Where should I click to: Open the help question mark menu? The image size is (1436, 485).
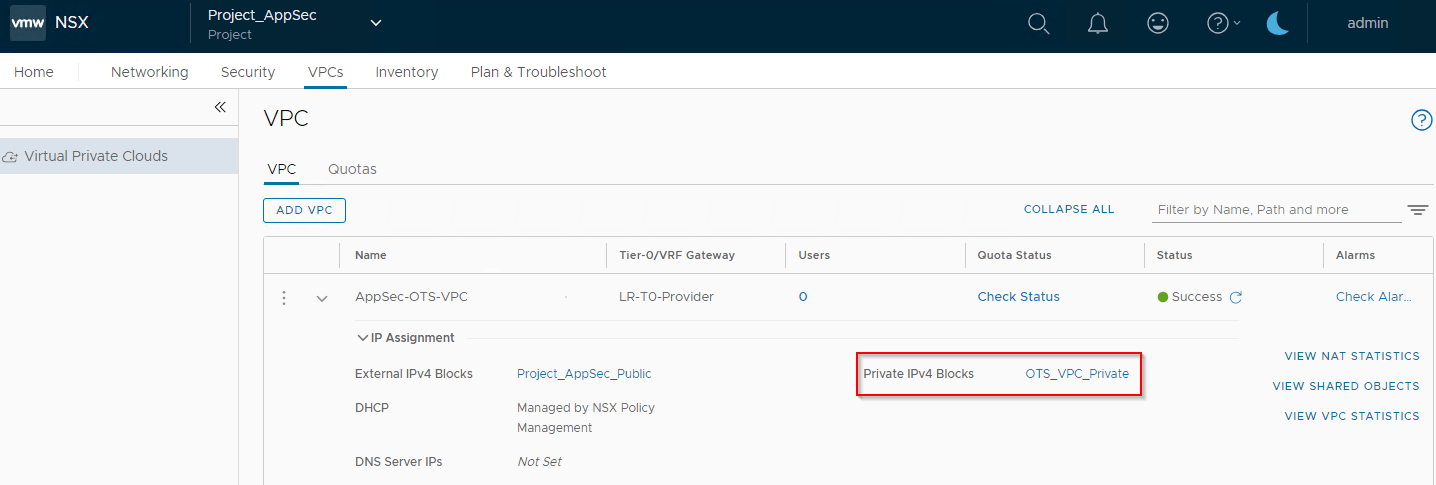point(1224,23)
